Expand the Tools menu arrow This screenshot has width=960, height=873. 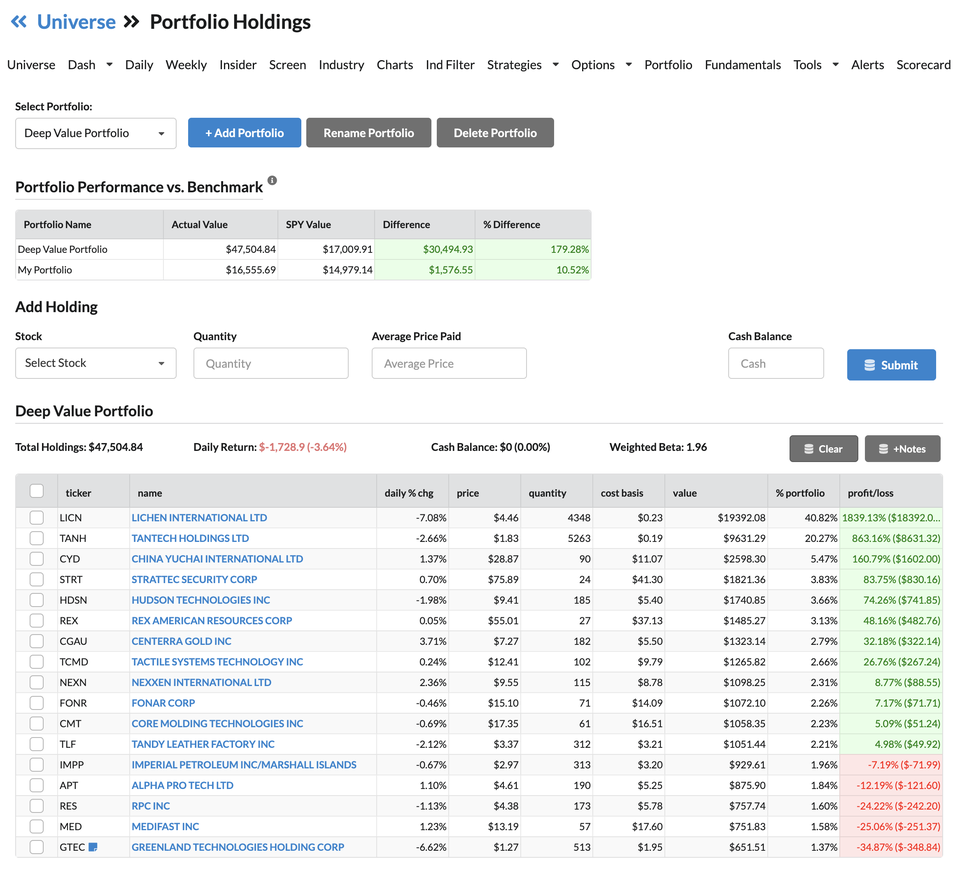[x=836, y=64]
